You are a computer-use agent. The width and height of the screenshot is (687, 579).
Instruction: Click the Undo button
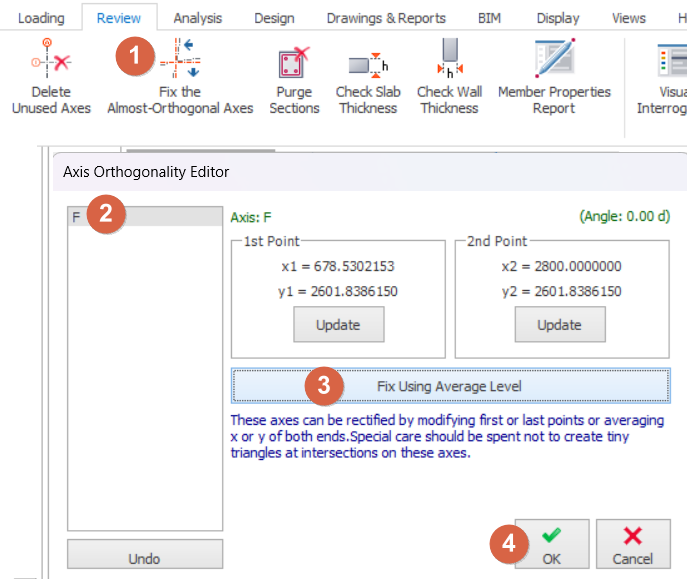(144, 559)
